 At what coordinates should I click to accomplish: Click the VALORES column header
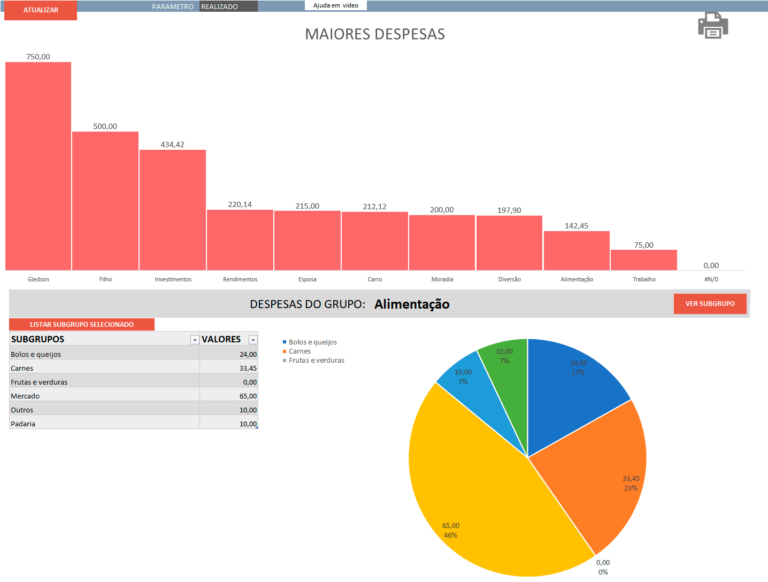point(229,339)
